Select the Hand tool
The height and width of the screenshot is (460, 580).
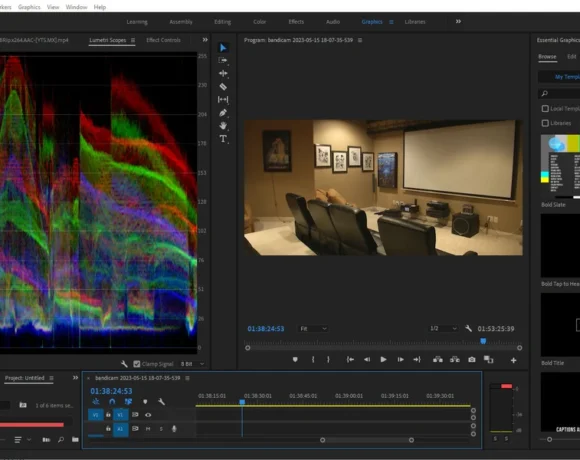coord(223,126)
